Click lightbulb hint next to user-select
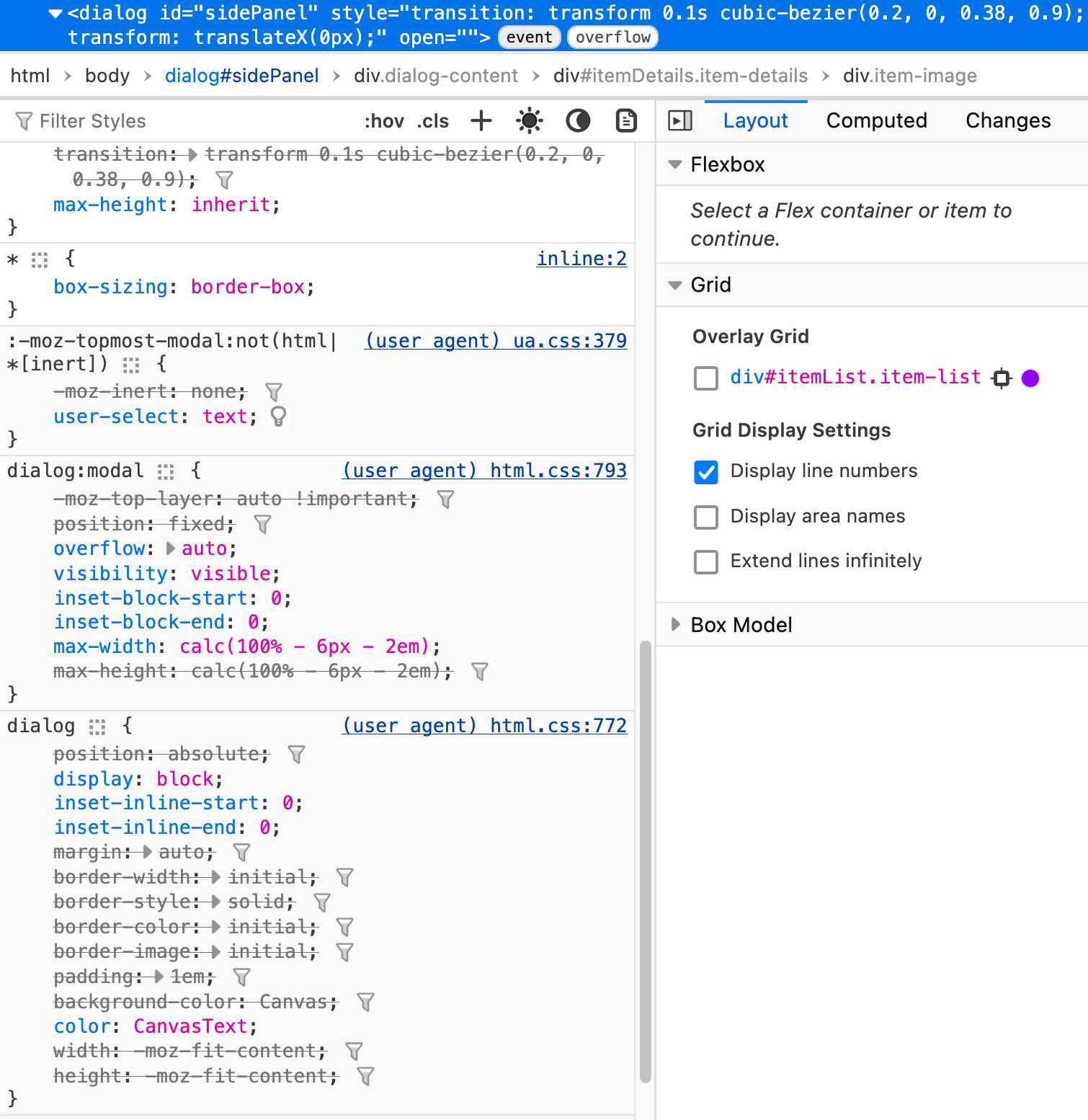This screenshot has width=1088, height=1120. coord(278,417)
